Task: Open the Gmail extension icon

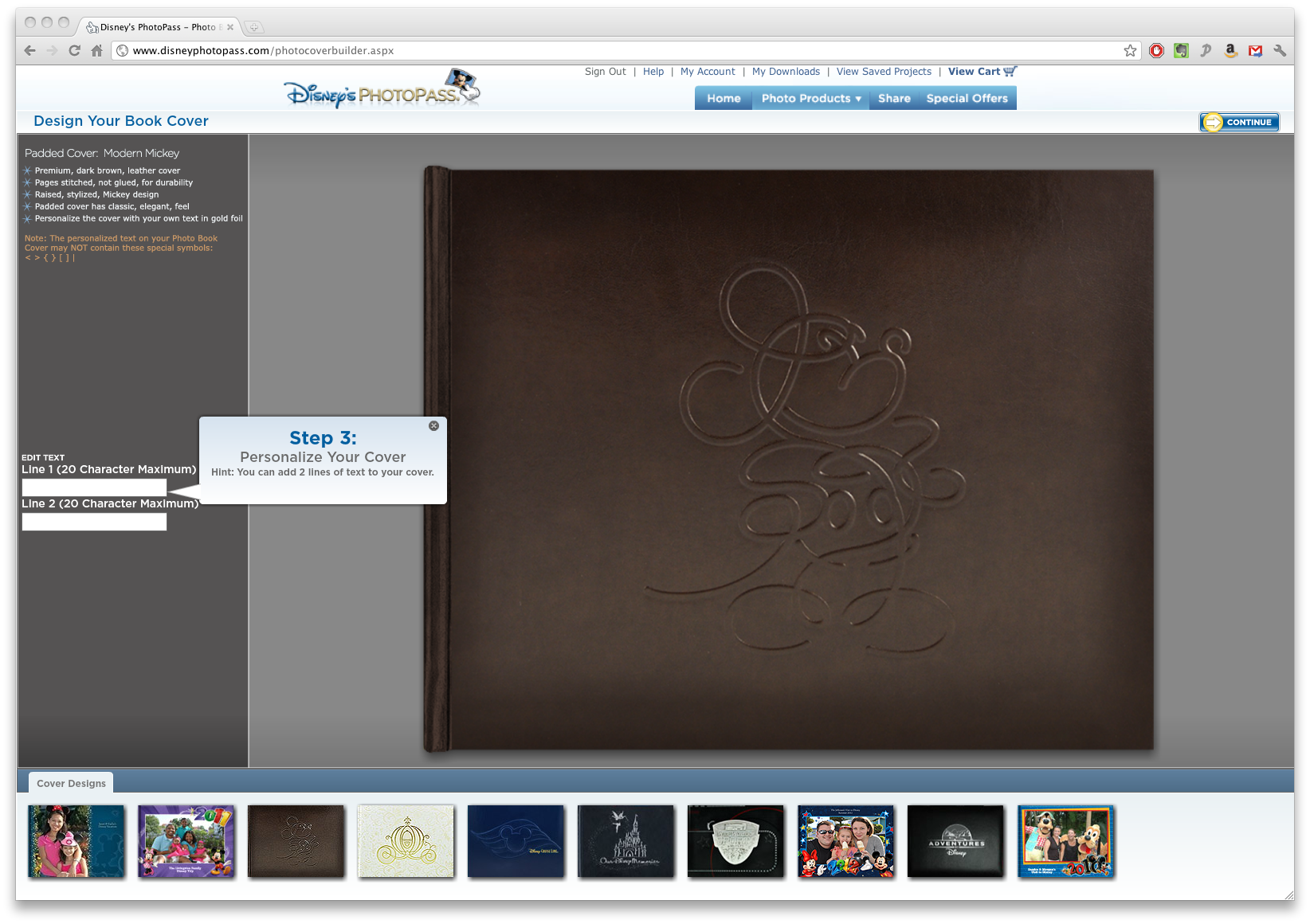Action: point(1256,50)
